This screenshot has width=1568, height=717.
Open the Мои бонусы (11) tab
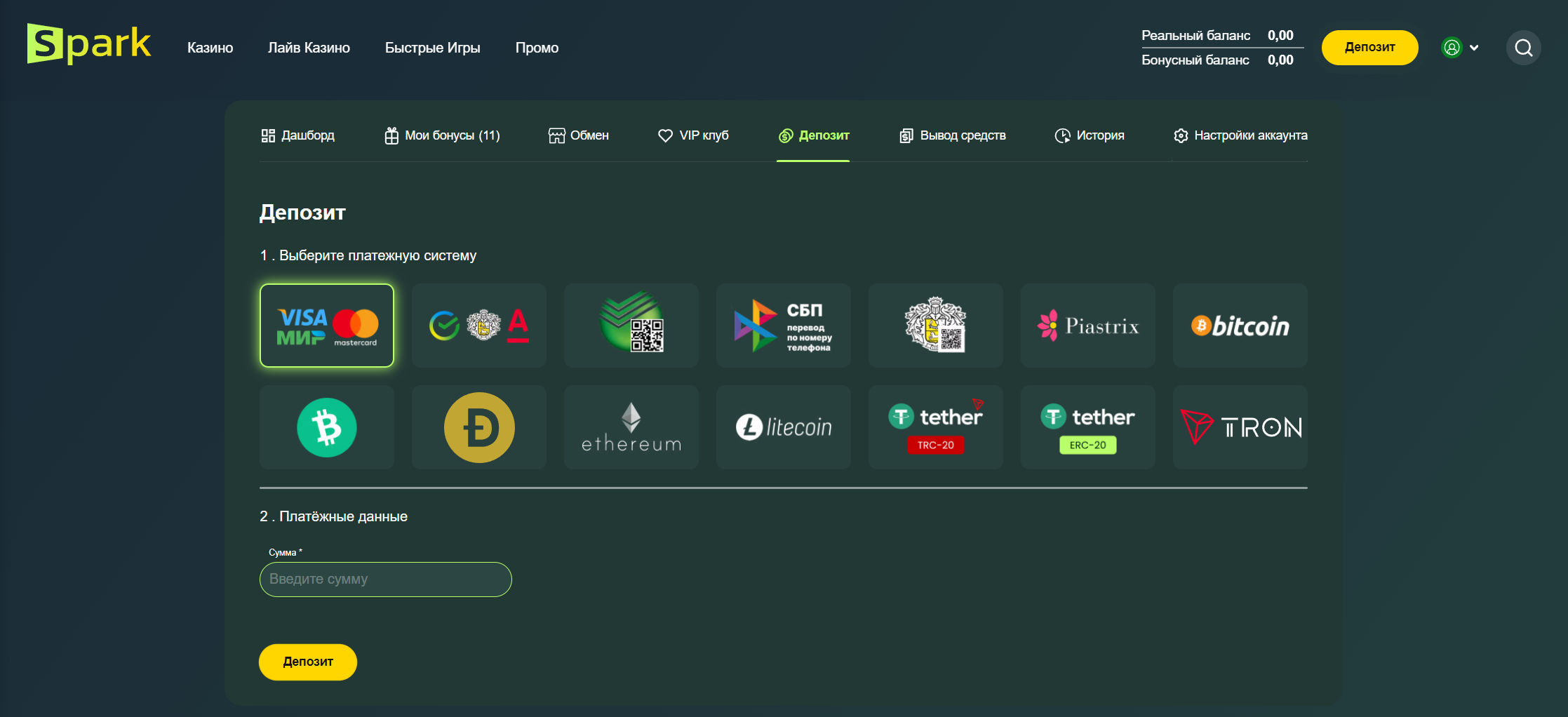click(x=442, y=135)
